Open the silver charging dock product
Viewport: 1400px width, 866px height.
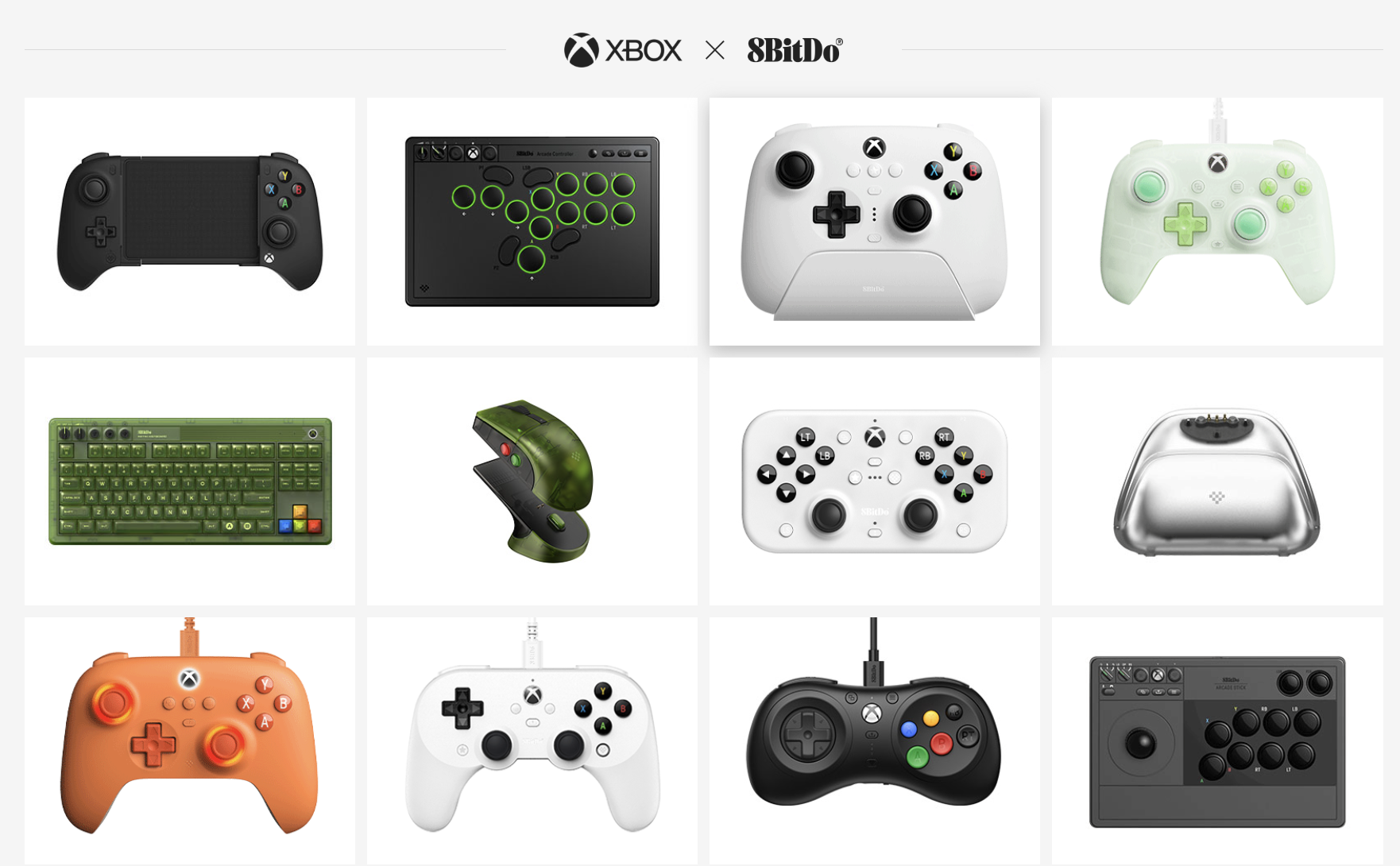click(x=1217, y=481)
